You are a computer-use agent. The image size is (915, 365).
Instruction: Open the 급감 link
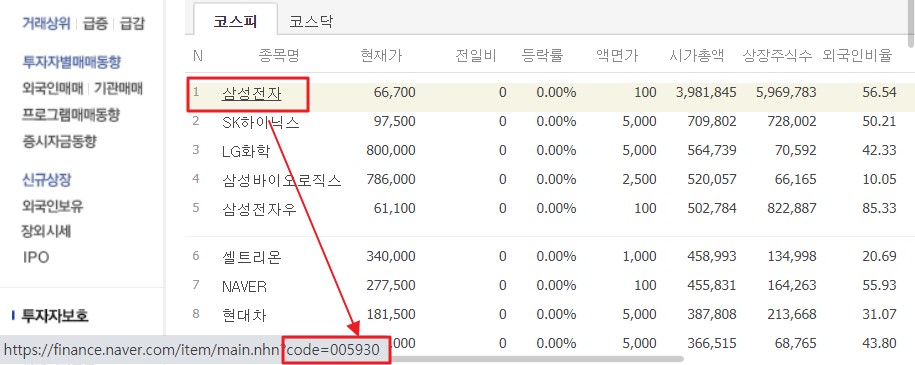132,24
